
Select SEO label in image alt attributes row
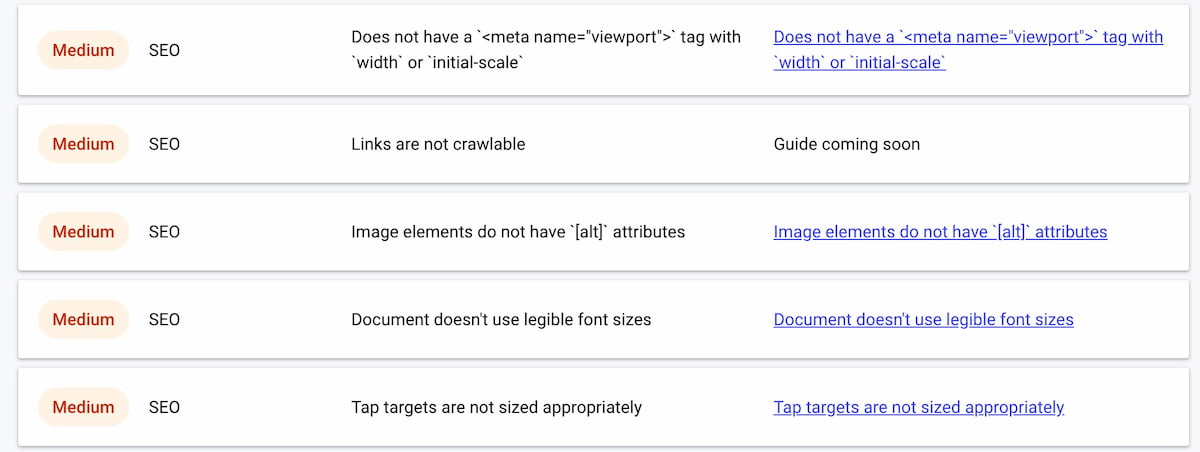point(164,232)
